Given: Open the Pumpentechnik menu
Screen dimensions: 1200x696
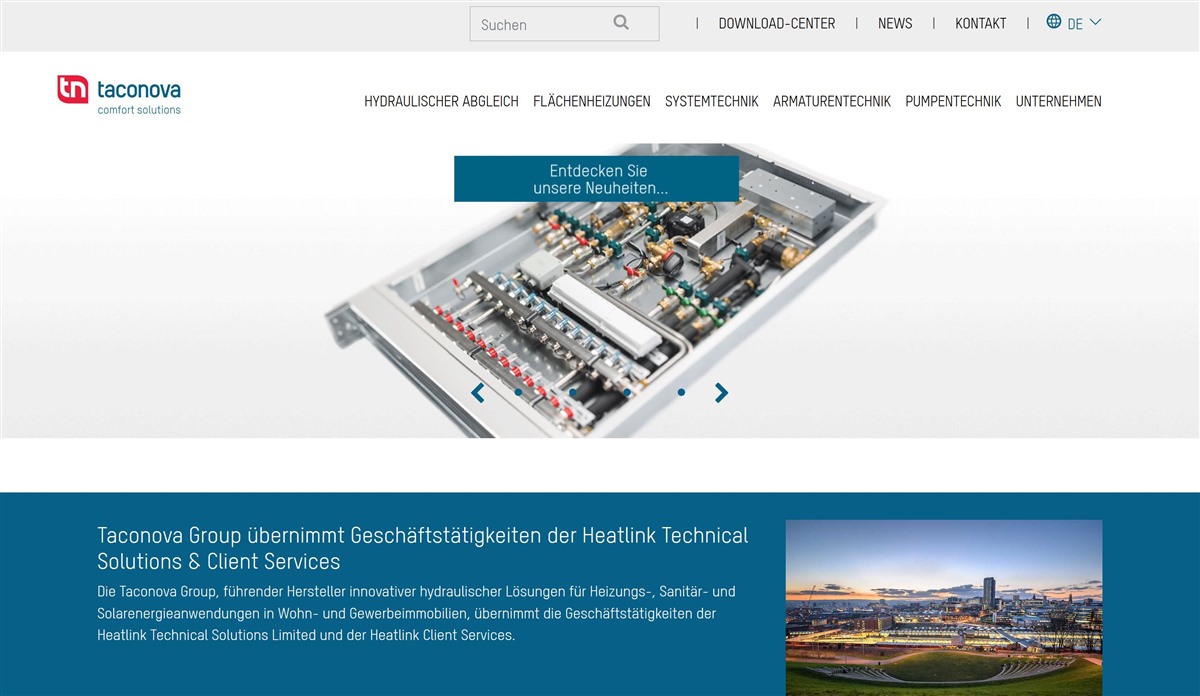Looking at the screenshot, I should point(953,101).
